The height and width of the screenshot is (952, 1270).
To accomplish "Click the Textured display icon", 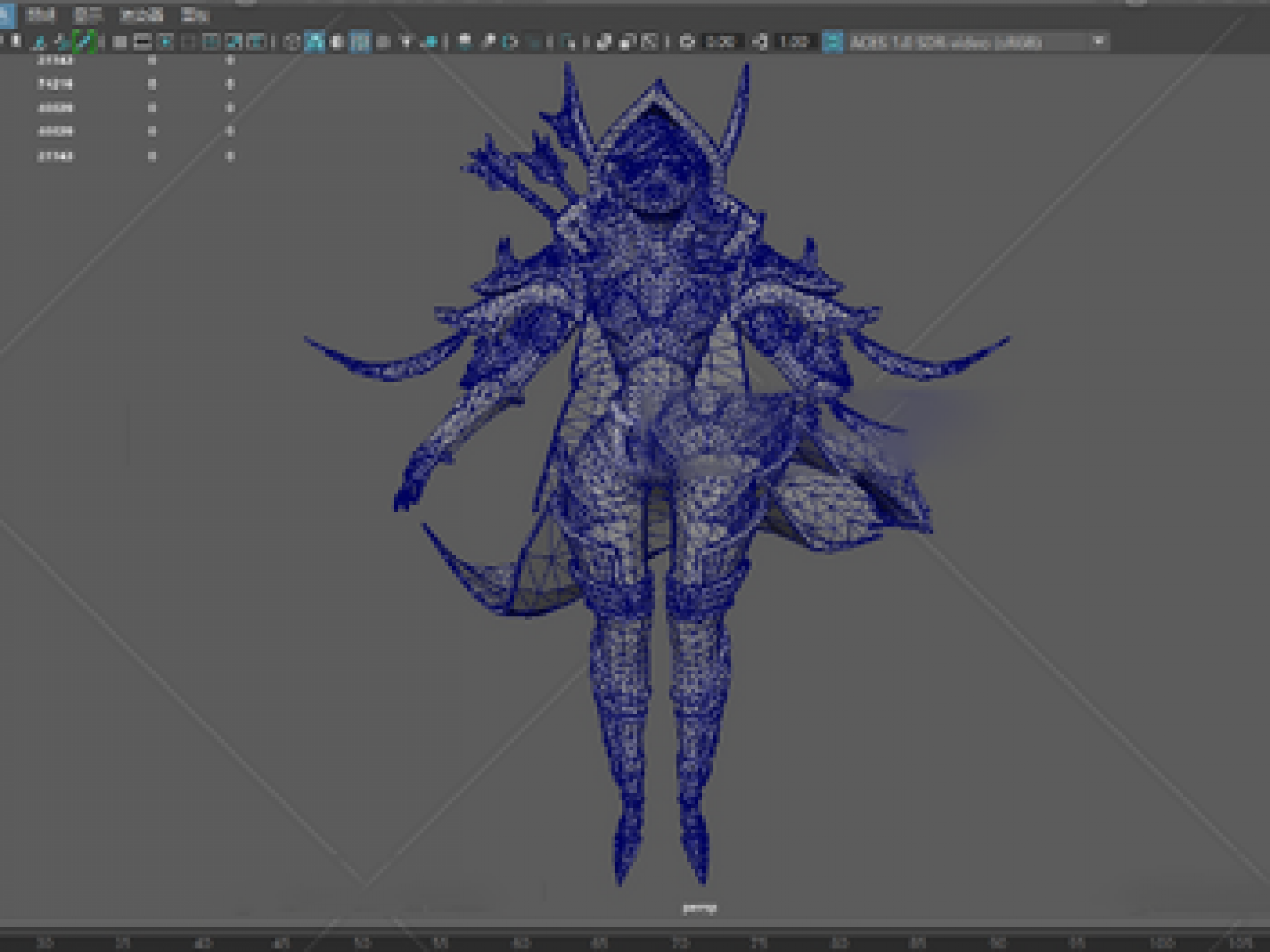I will click(383, 41).
